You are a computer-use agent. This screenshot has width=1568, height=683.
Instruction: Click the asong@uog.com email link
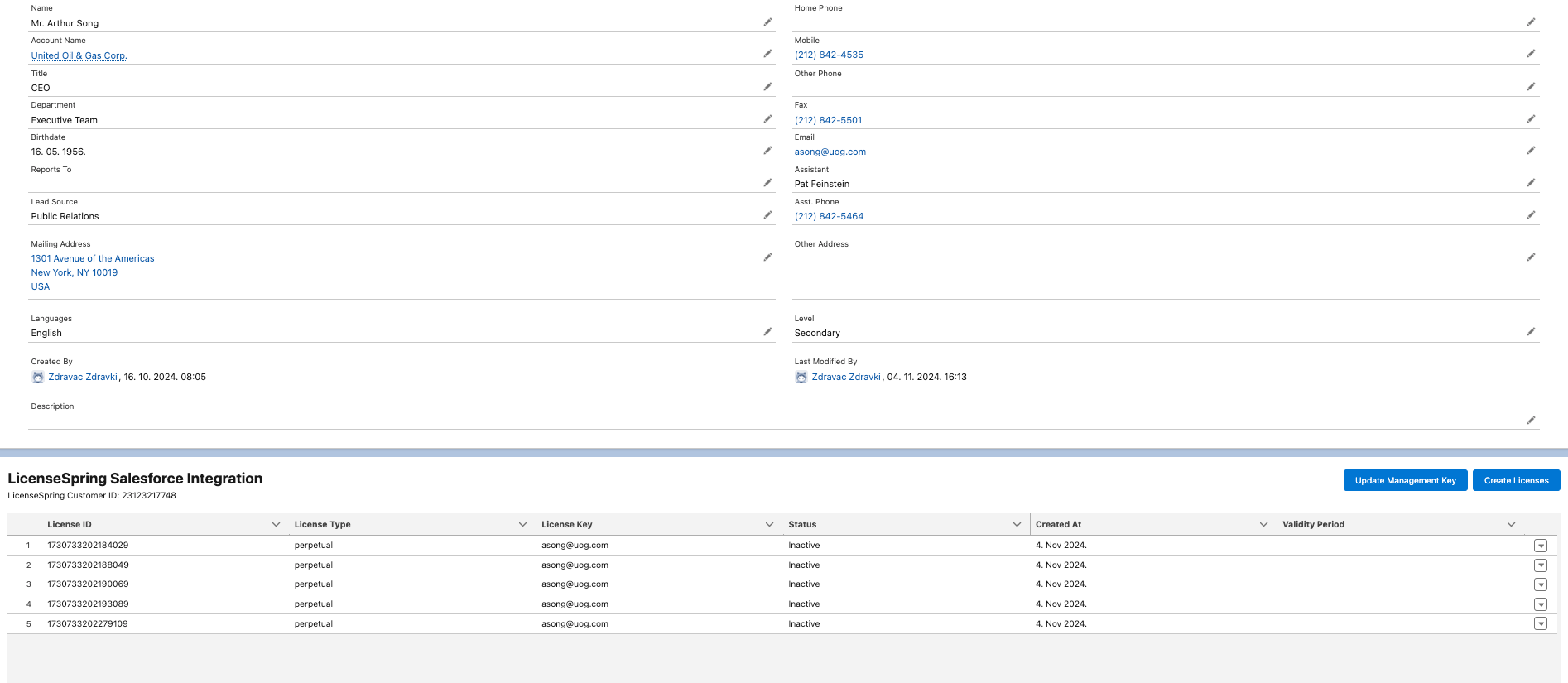[x=830, y=152]
